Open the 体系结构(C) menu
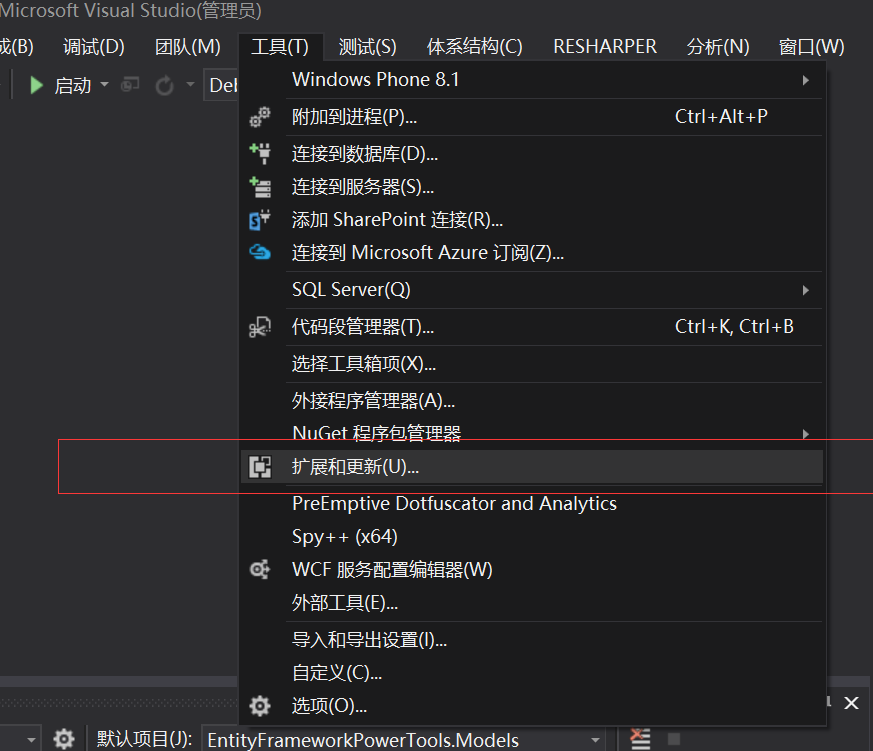 (x=475, y=47)
